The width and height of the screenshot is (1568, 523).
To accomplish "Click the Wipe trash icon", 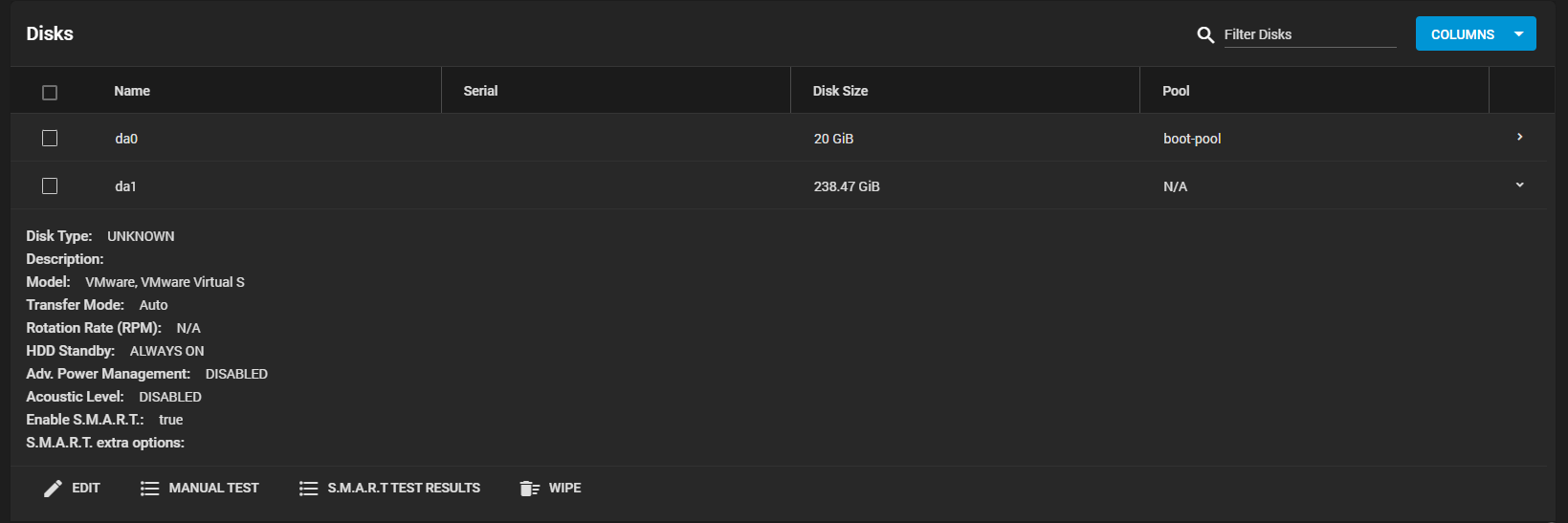I will pyautogui.click(x=529, y=489).
